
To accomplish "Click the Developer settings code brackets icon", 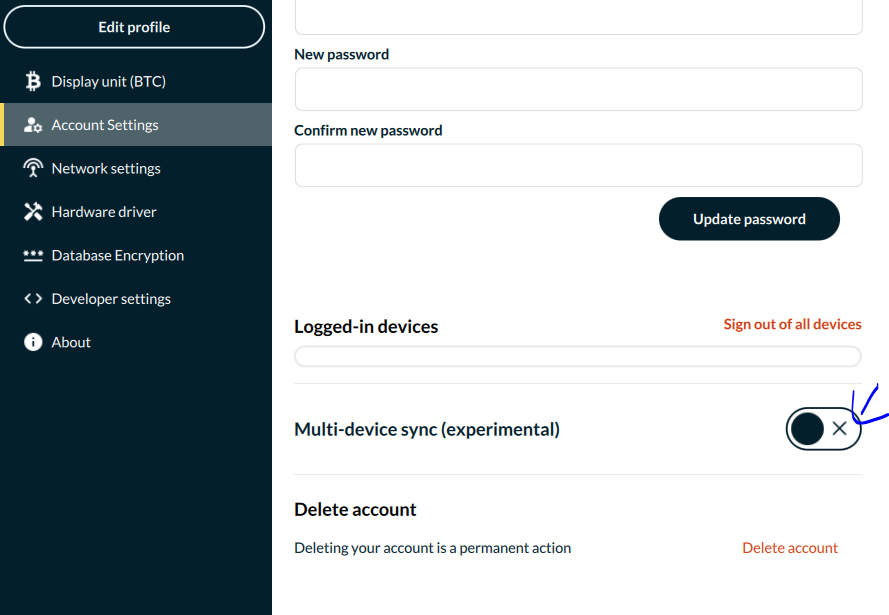I will point(32,298).
